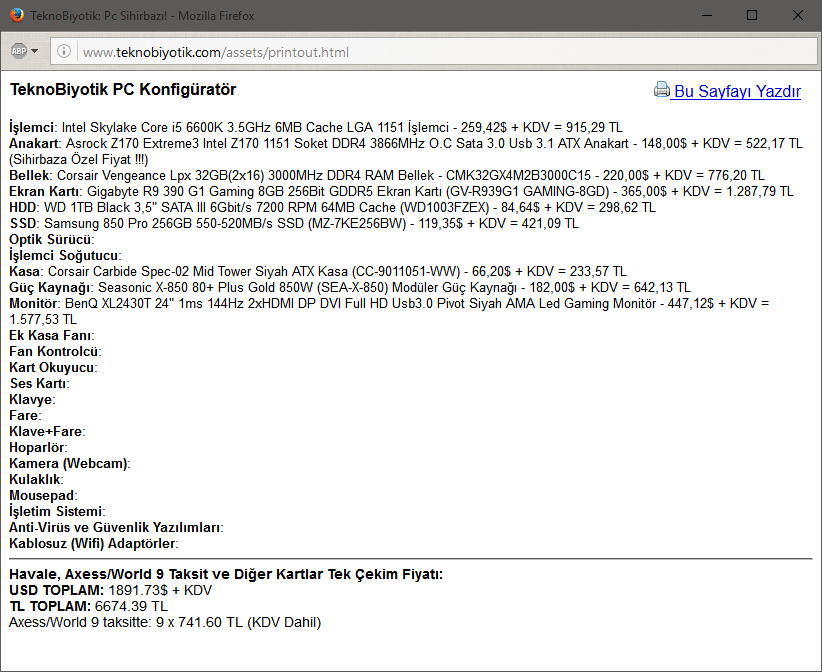Click the Kablosuz (Wifi) Adaptörler label
The height and width of the screenshot is (672, 822).
click(x=94, y=543)
